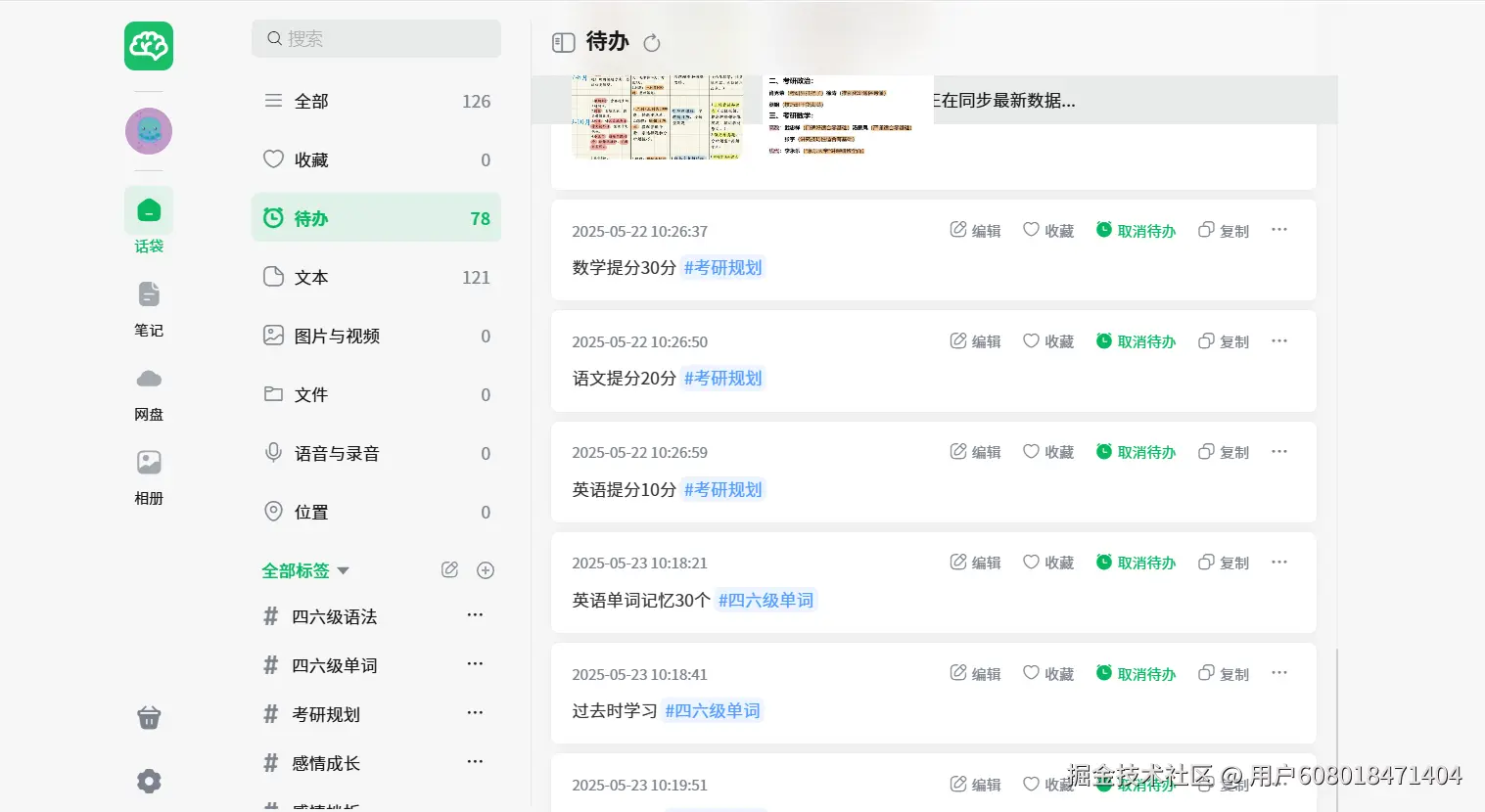Click the add new tag plus icon
This screenshot has height=812, width=1485.
[x=486, y=570]
